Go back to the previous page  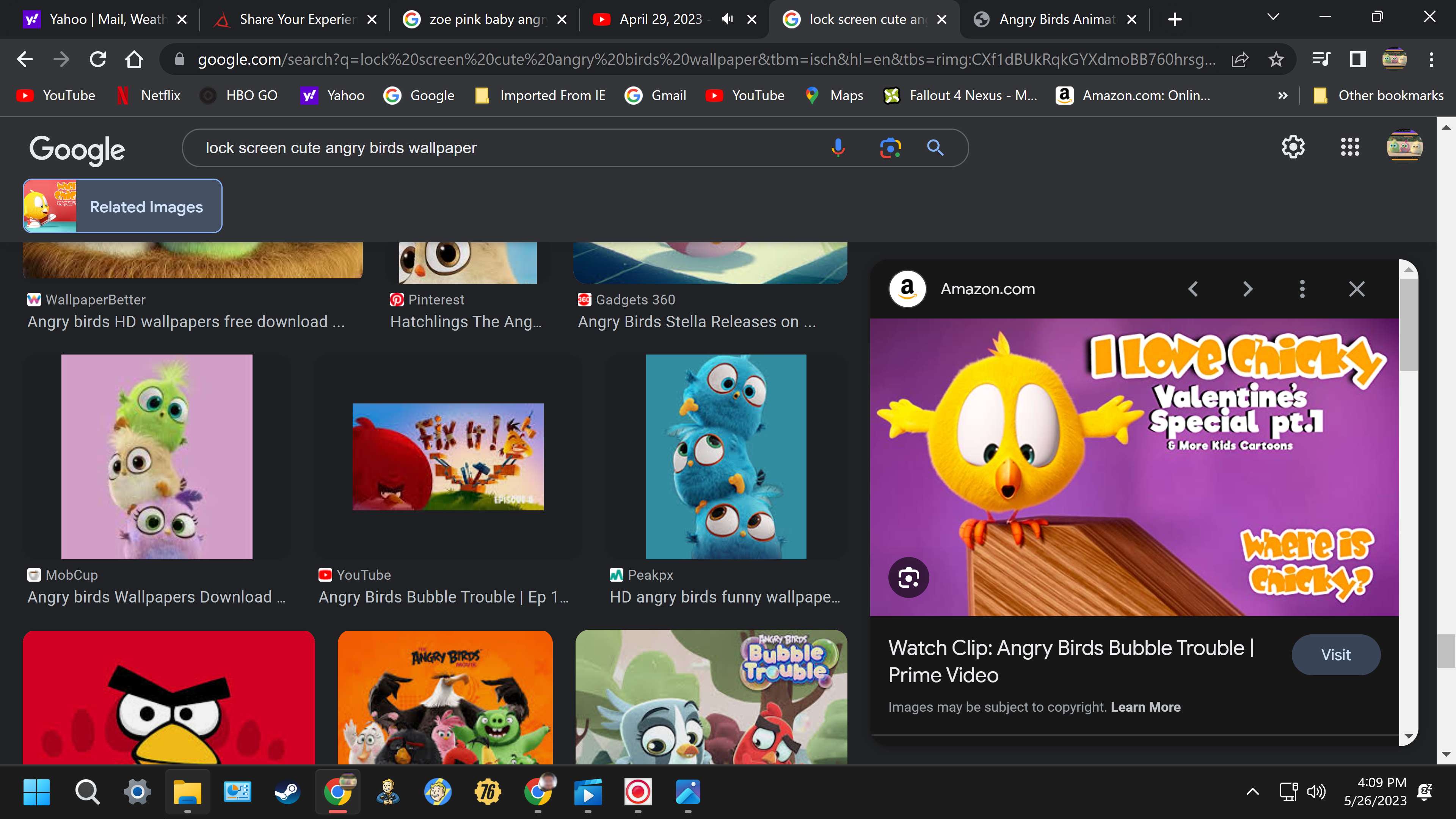pos(25,60)
